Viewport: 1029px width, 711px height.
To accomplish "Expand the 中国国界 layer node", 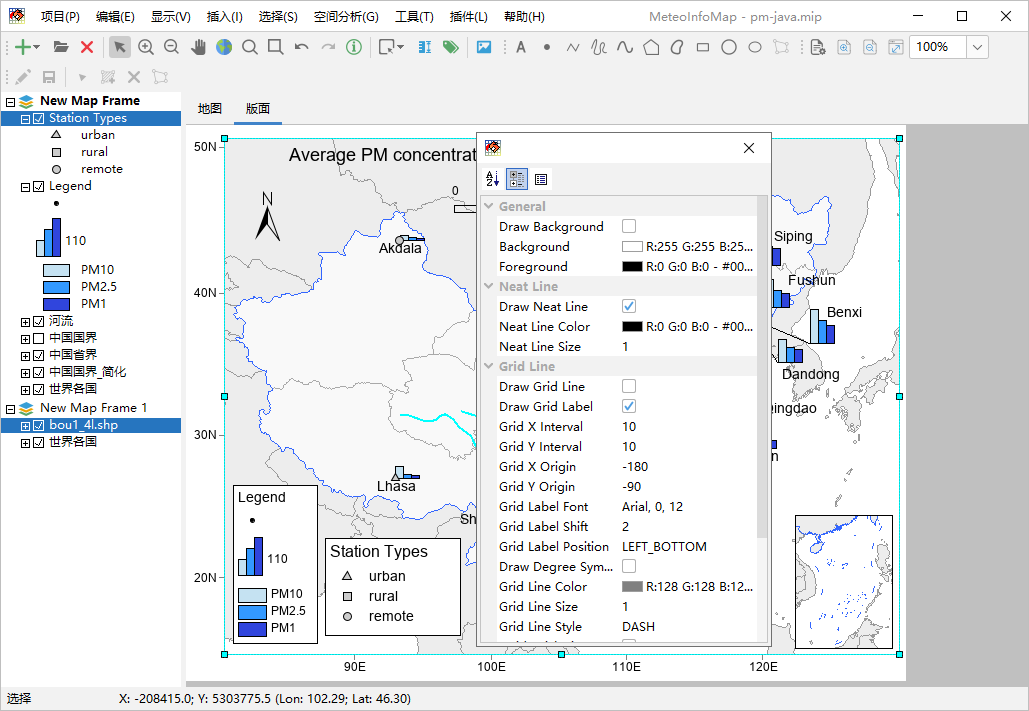I will (25, 338).
